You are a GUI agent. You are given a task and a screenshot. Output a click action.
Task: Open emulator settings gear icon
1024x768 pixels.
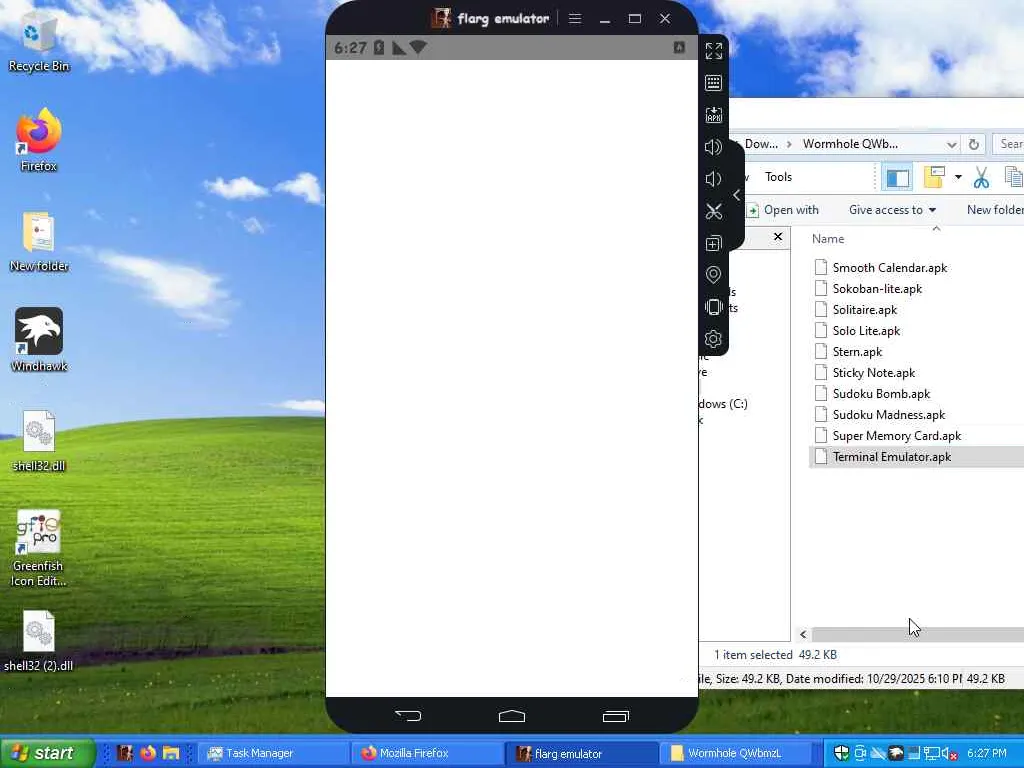coord(713,339)
